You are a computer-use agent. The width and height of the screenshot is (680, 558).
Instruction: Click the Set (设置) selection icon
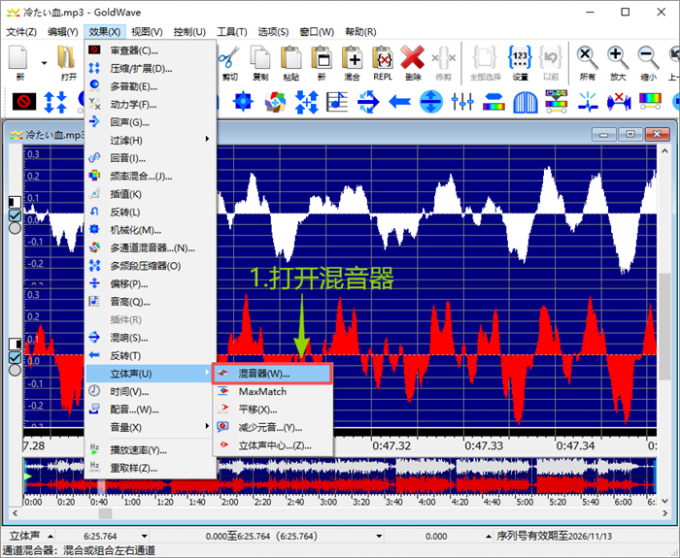tap(520, 58)
